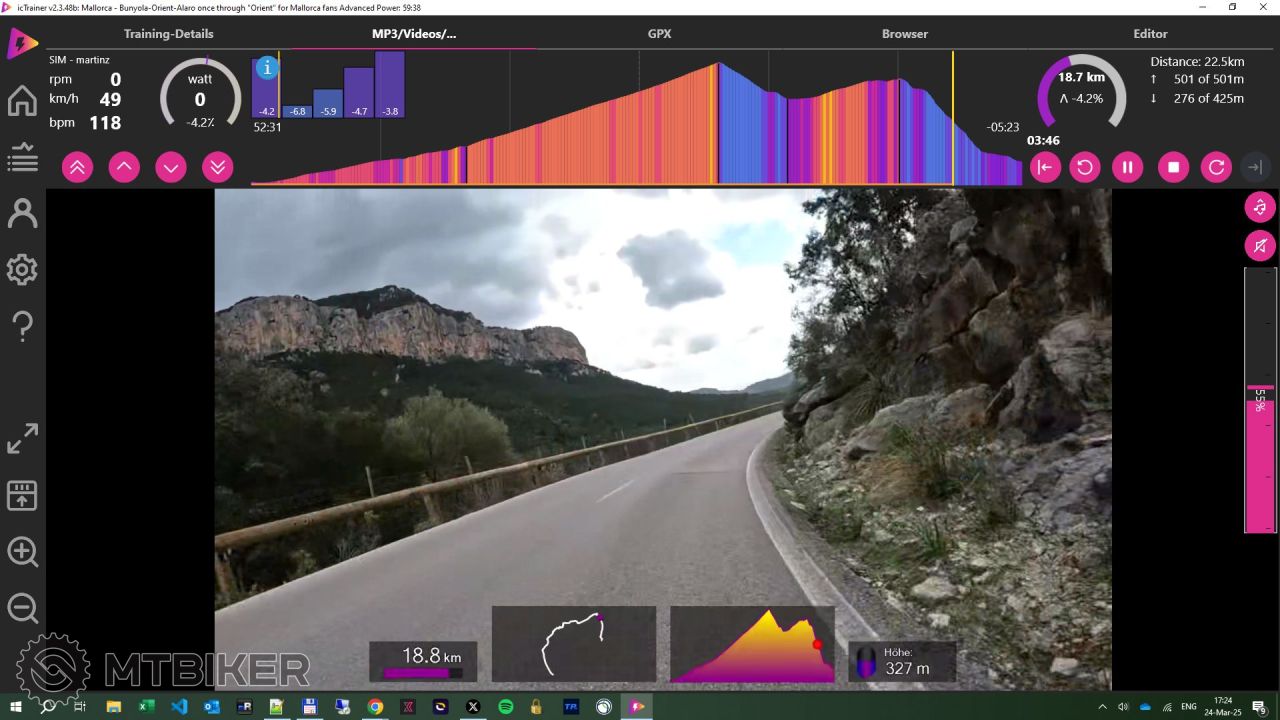The width and height of the screenshot is (1280, 720).
Task: Increase resistance with single up arrow button
Action: 124,167
